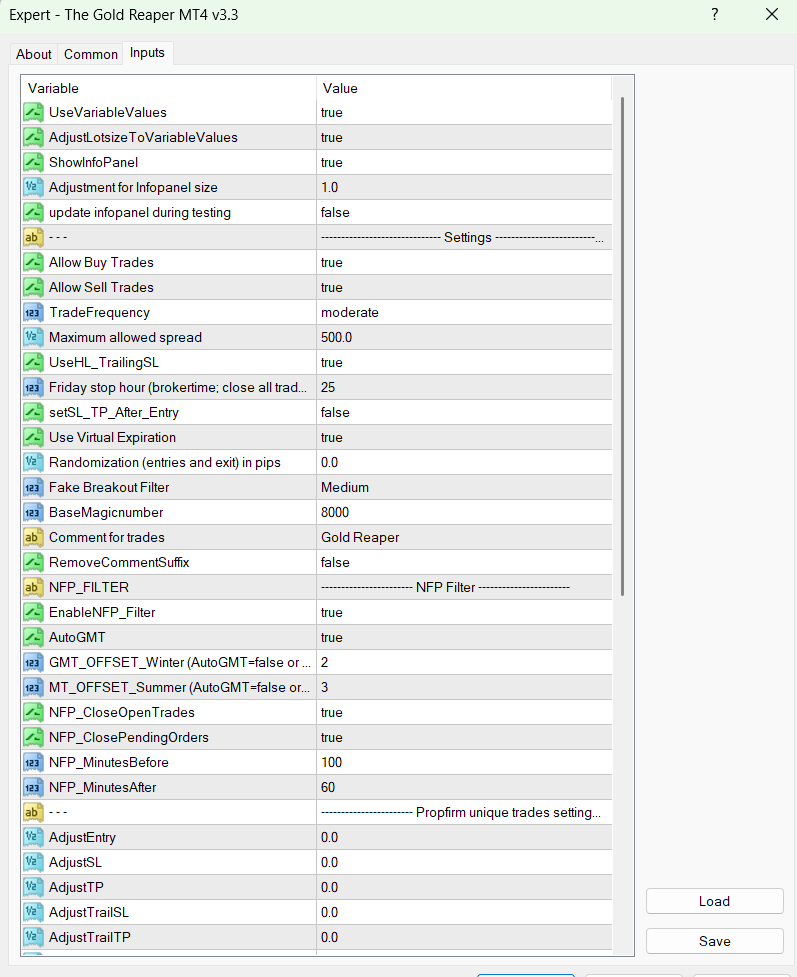Screen dimensions: 797x977
Task: Open the Common tab
Action: 91,54
